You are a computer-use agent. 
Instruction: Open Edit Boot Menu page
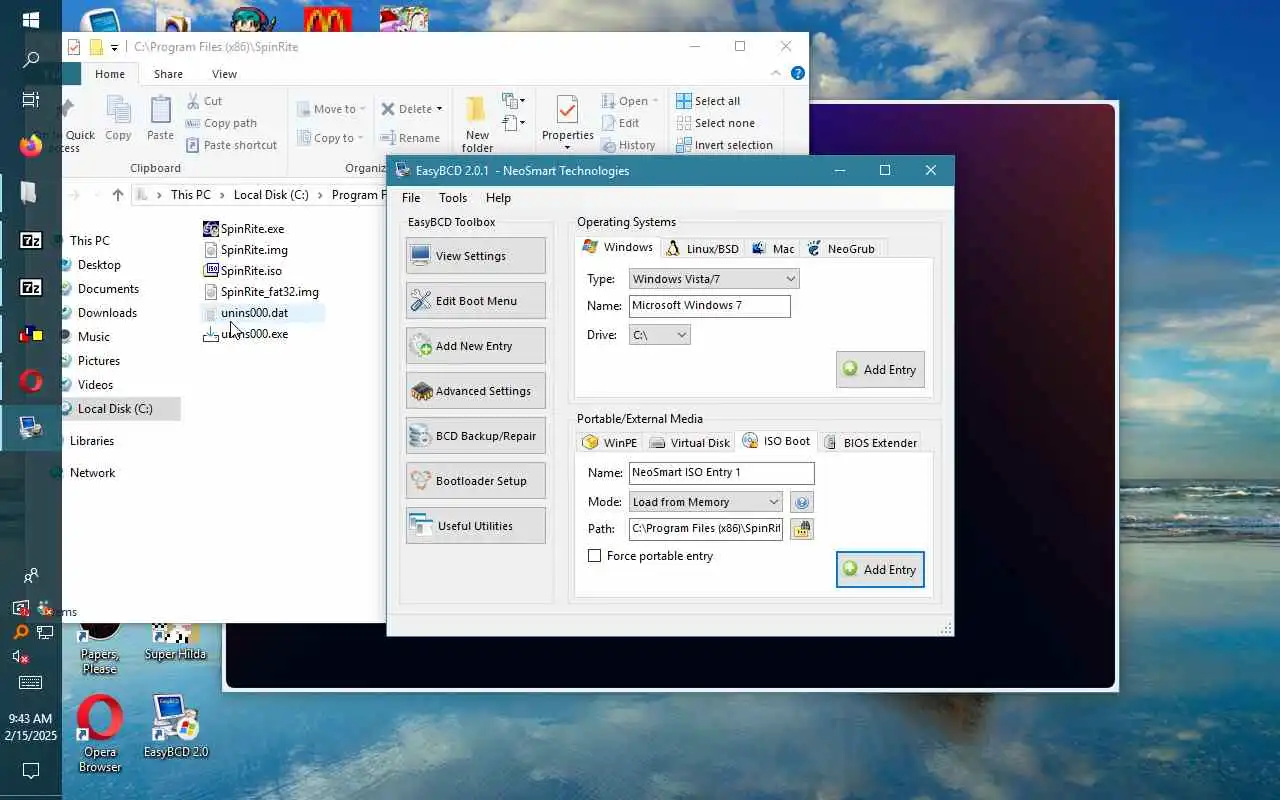click(x=476, y=301)
